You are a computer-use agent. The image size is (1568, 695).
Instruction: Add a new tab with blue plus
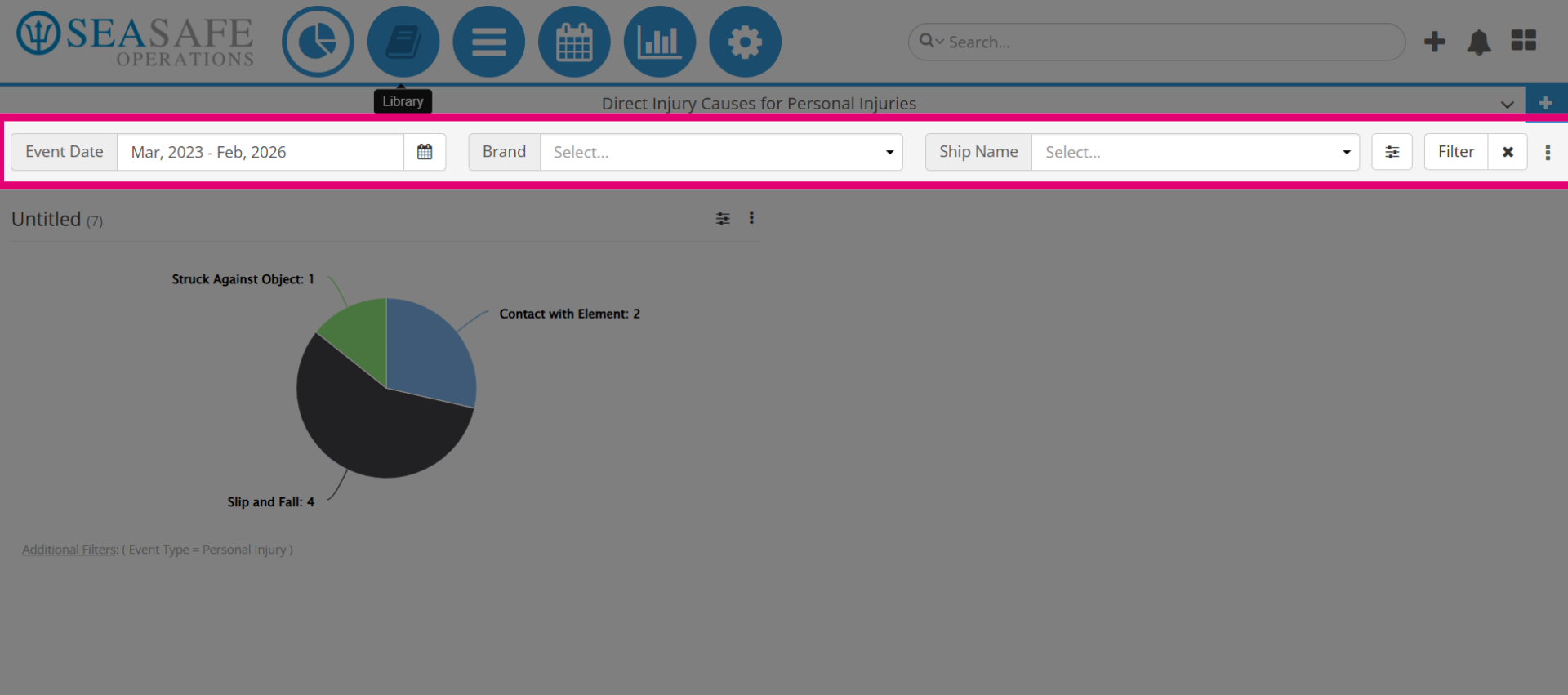click(x=1546, y=103)
